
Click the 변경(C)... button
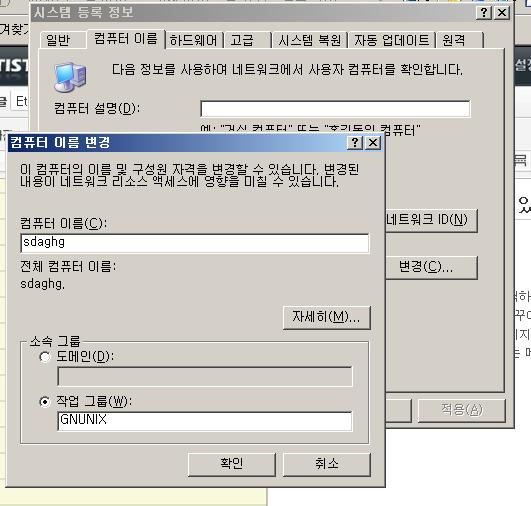click(431, 268)
